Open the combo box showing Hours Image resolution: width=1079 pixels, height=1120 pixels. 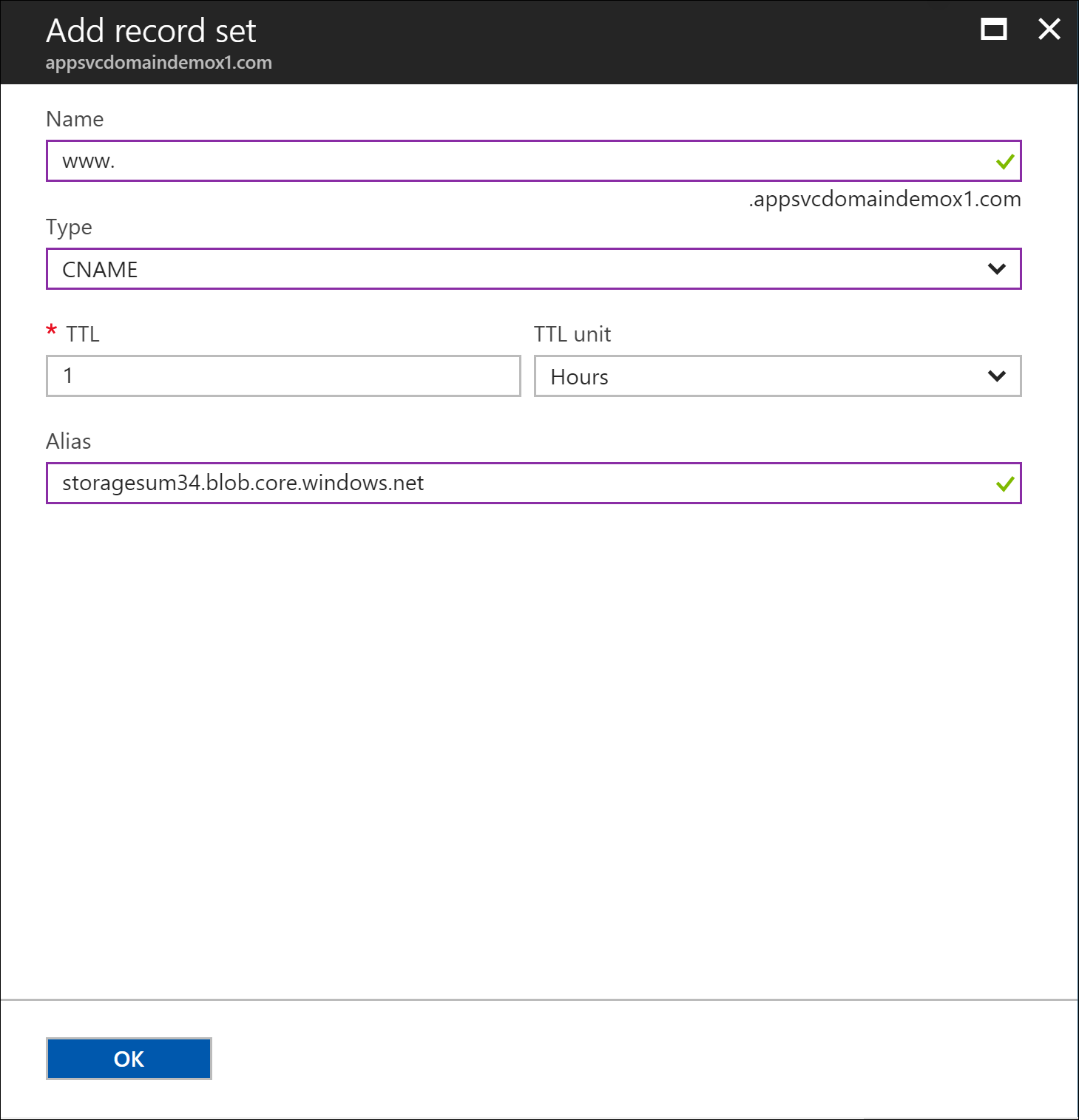pos(762,376)
